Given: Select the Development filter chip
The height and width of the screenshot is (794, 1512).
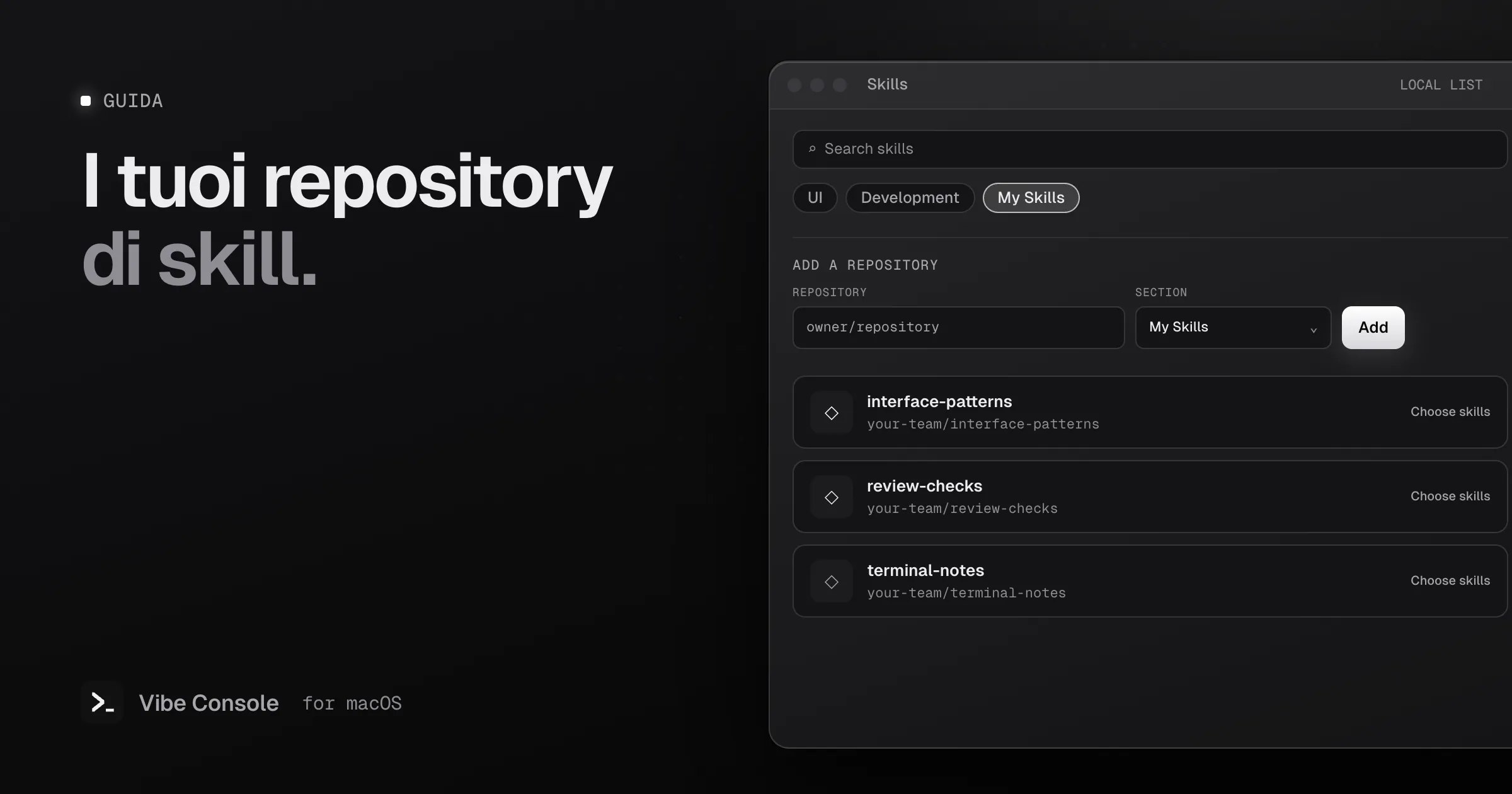Looking at the screenshot, I should point(910,198).
